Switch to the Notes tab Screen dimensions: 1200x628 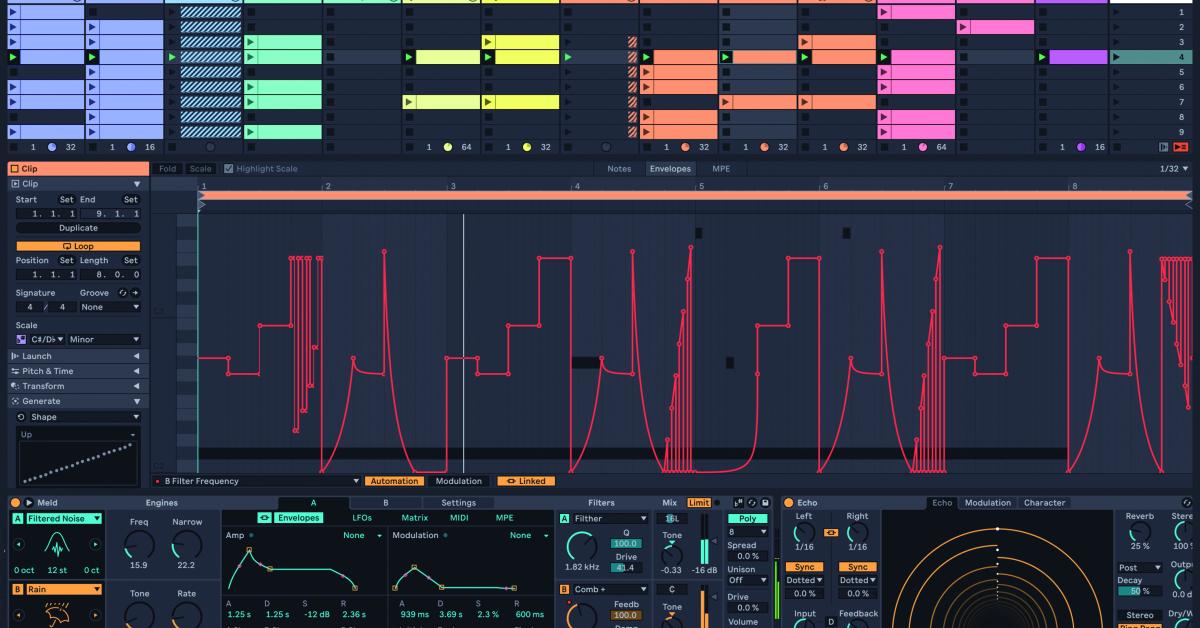point(619,169)
